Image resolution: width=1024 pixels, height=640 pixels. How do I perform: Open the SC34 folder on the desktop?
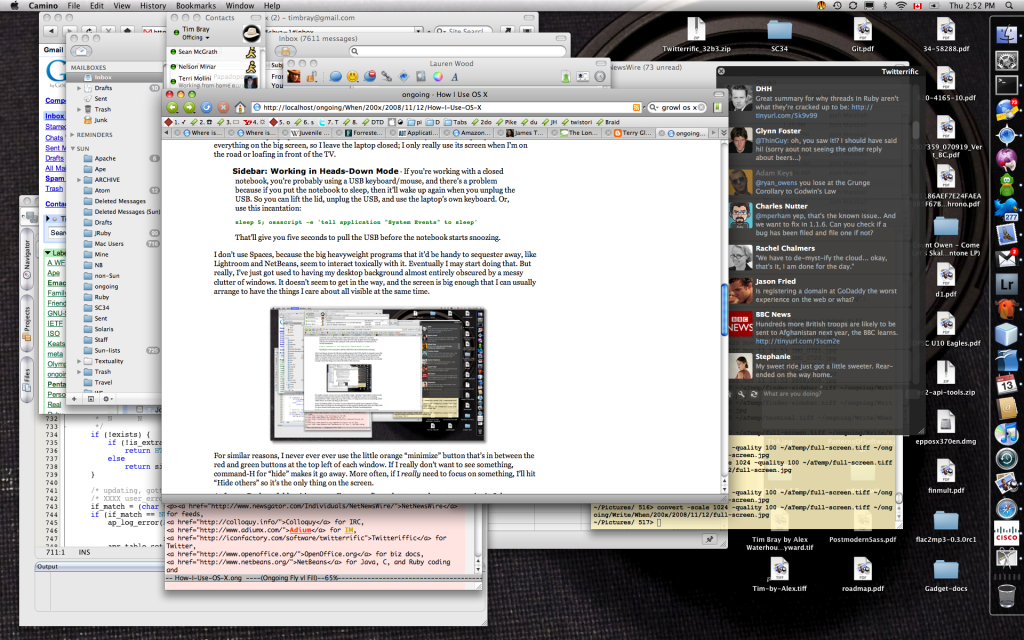(779, 35)
